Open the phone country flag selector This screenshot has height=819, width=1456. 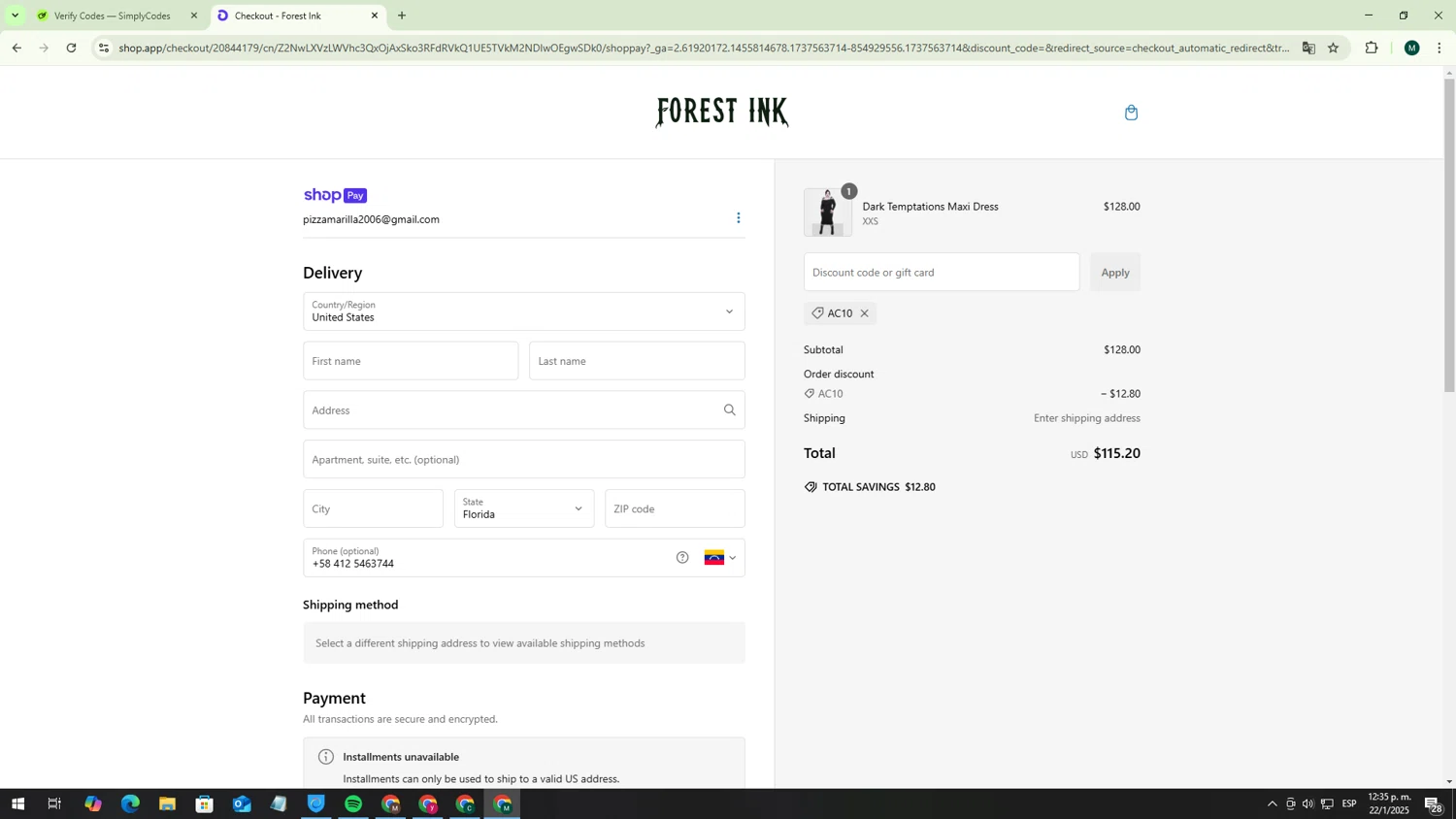point(720,558)
